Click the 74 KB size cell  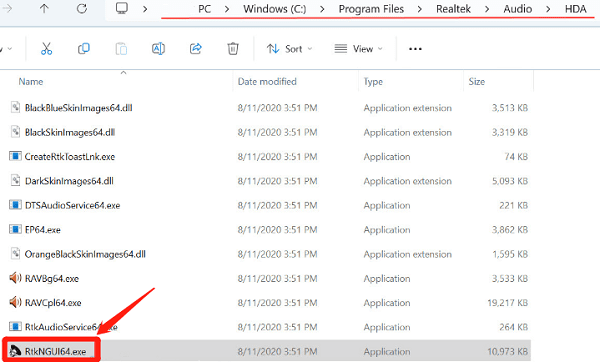pyautogui.click(x=516, y=157)
